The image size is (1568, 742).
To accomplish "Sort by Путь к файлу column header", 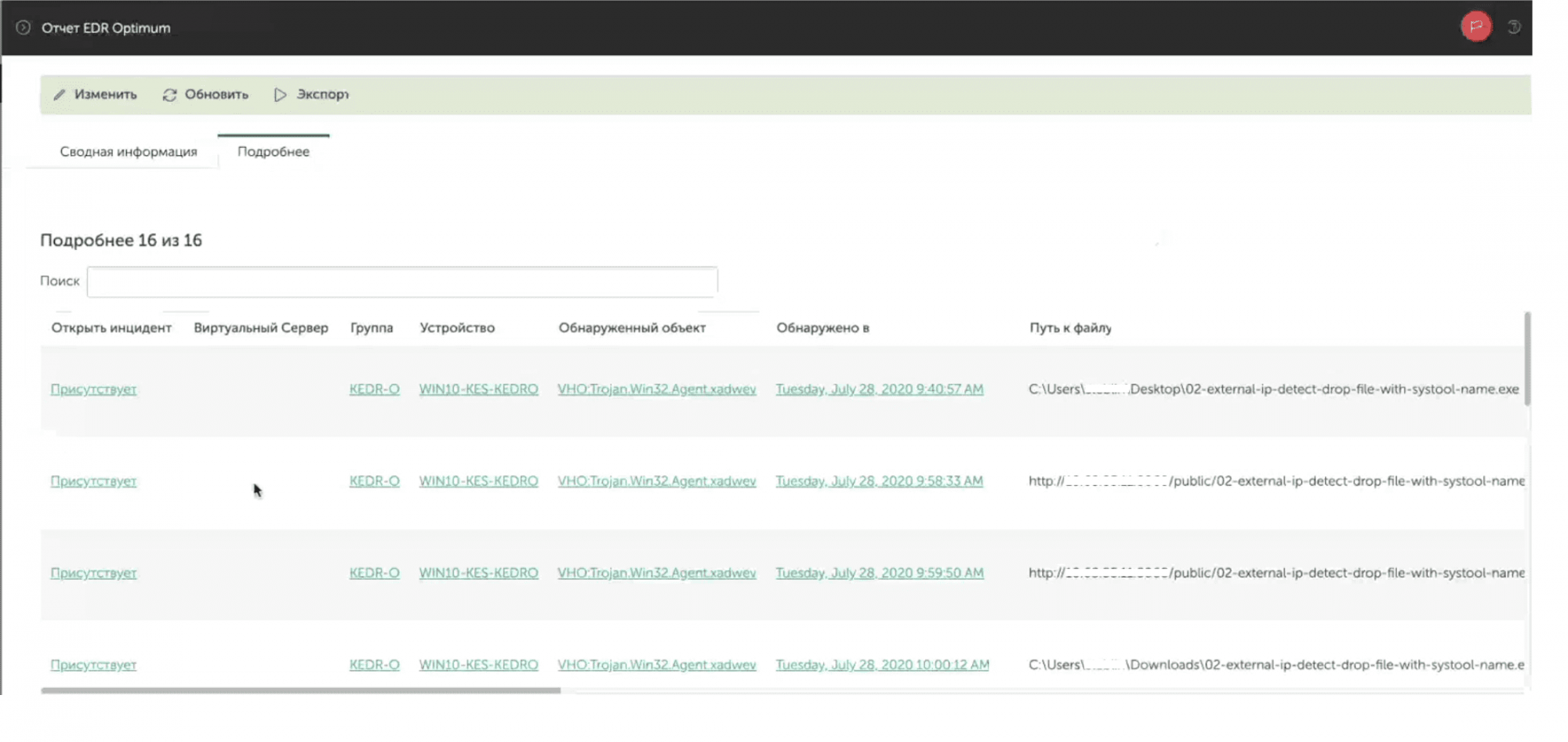I will click(x=1070, y=328).
